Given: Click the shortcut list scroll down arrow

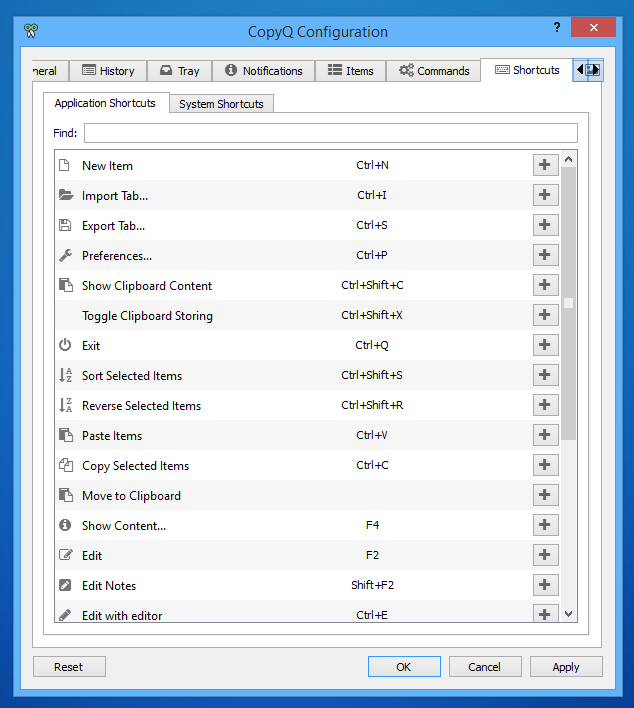Looking at the screenshot, I should 569,613.
